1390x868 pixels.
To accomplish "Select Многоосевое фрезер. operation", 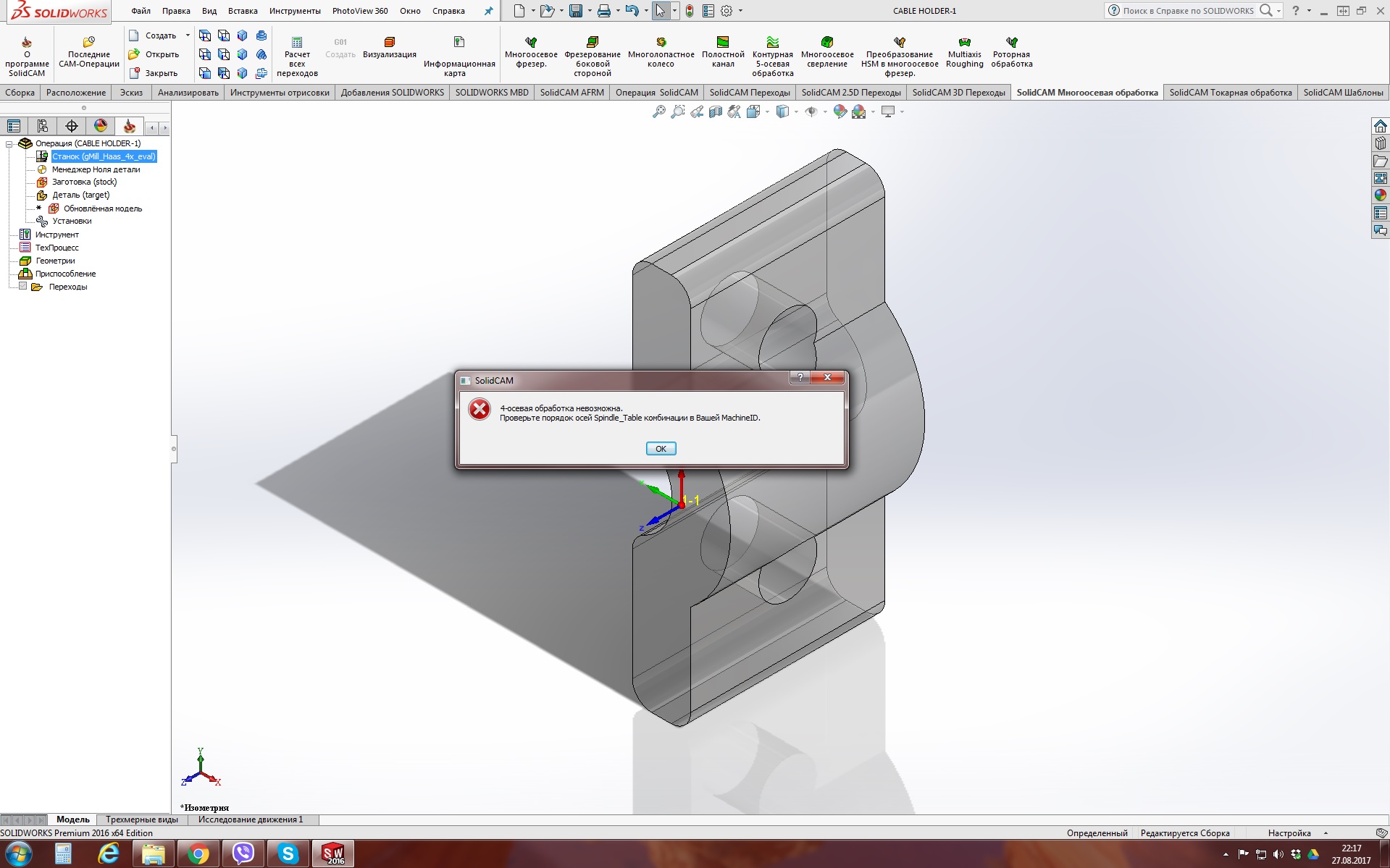I will (531, 52).
